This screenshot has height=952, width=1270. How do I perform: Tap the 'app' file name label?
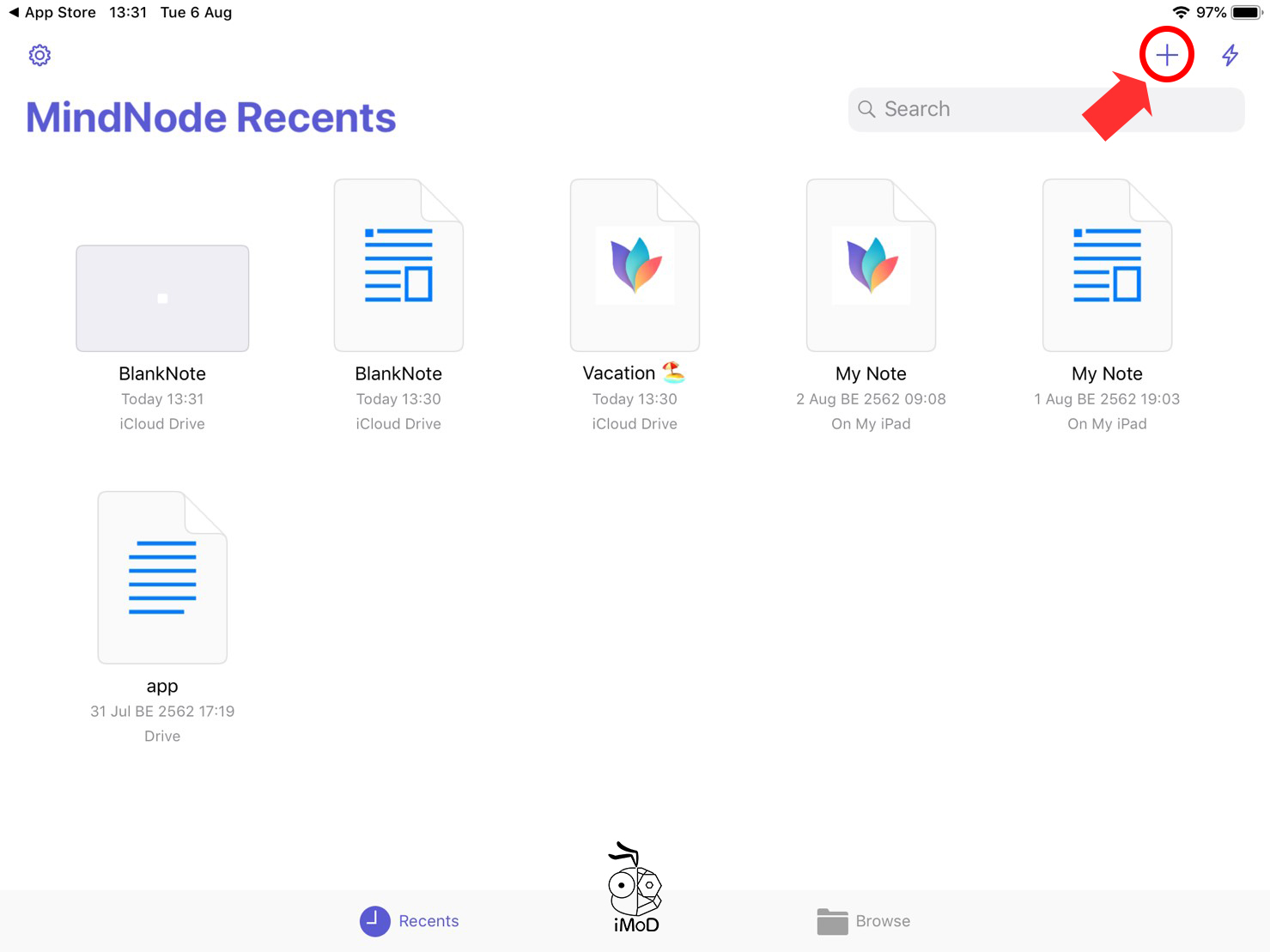pos(162,686)
